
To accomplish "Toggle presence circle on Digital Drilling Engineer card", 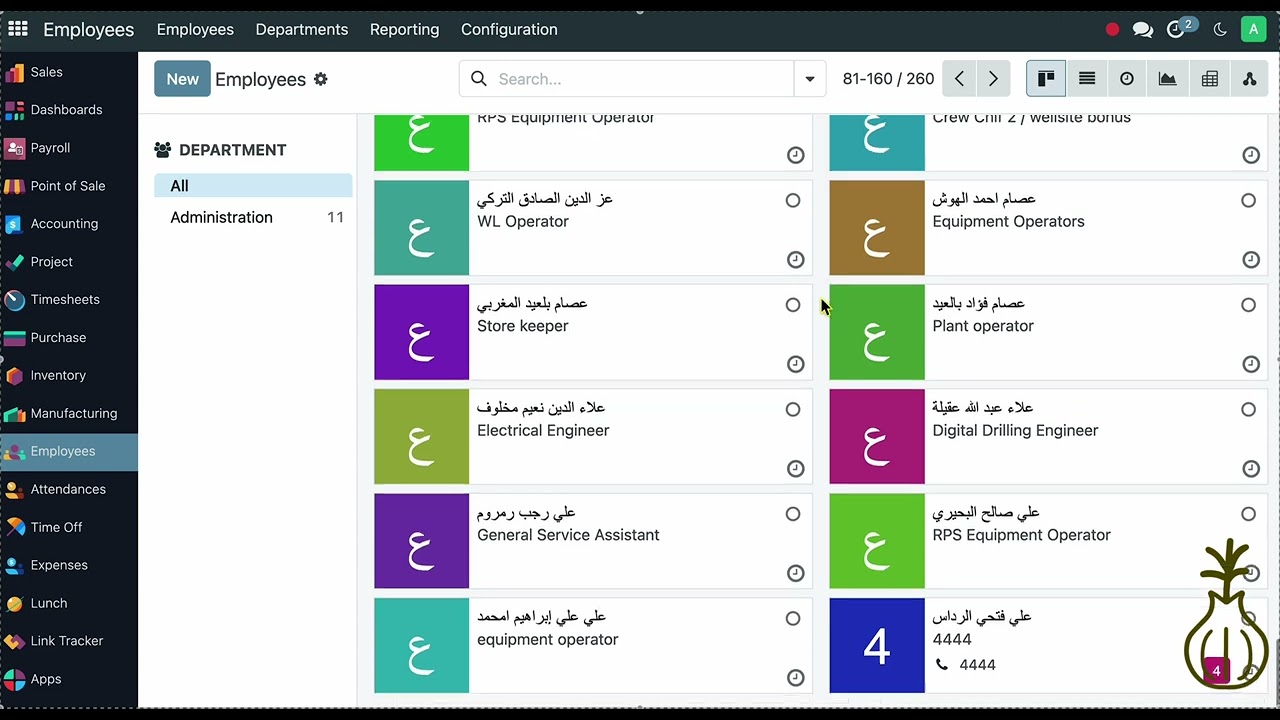I will (1249, 409).
